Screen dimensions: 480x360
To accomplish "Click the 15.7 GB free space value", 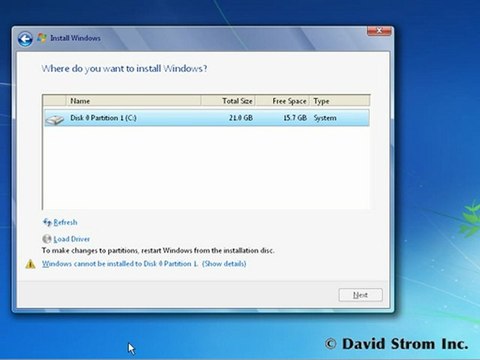I will pos(295,118).
